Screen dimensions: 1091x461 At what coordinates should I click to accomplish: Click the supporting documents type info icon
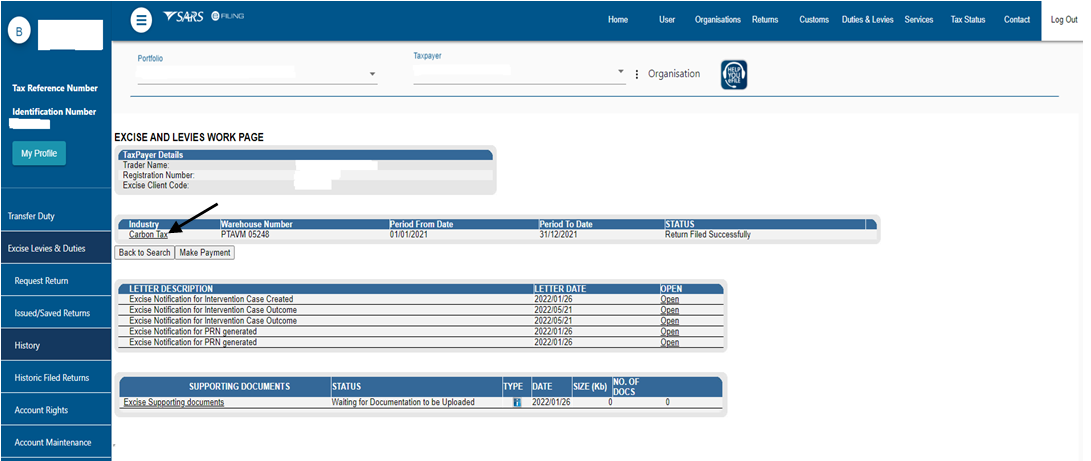[x=517, y=403]
